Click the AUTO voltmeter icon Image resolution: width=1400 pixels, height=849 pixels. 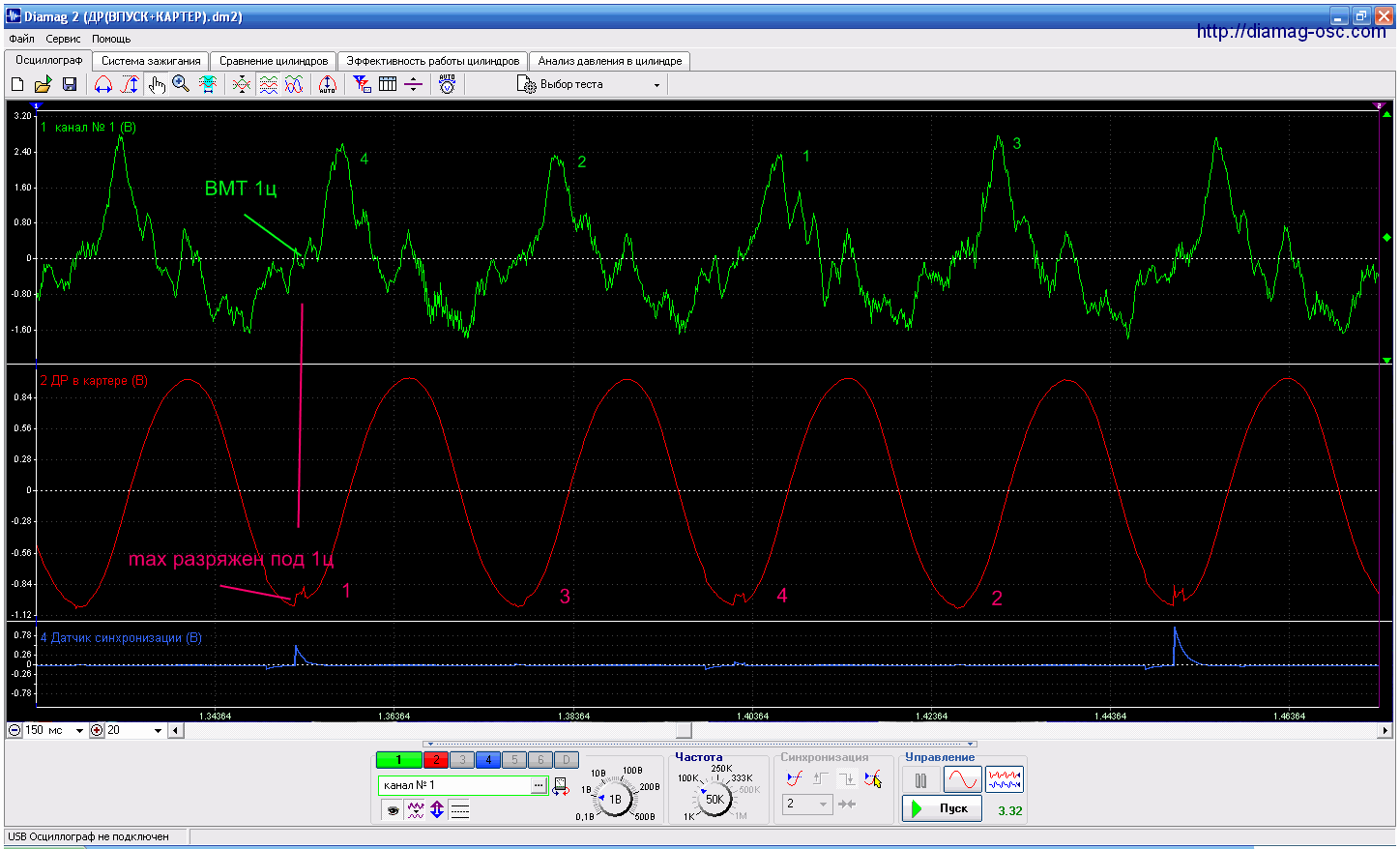(447, 84)
